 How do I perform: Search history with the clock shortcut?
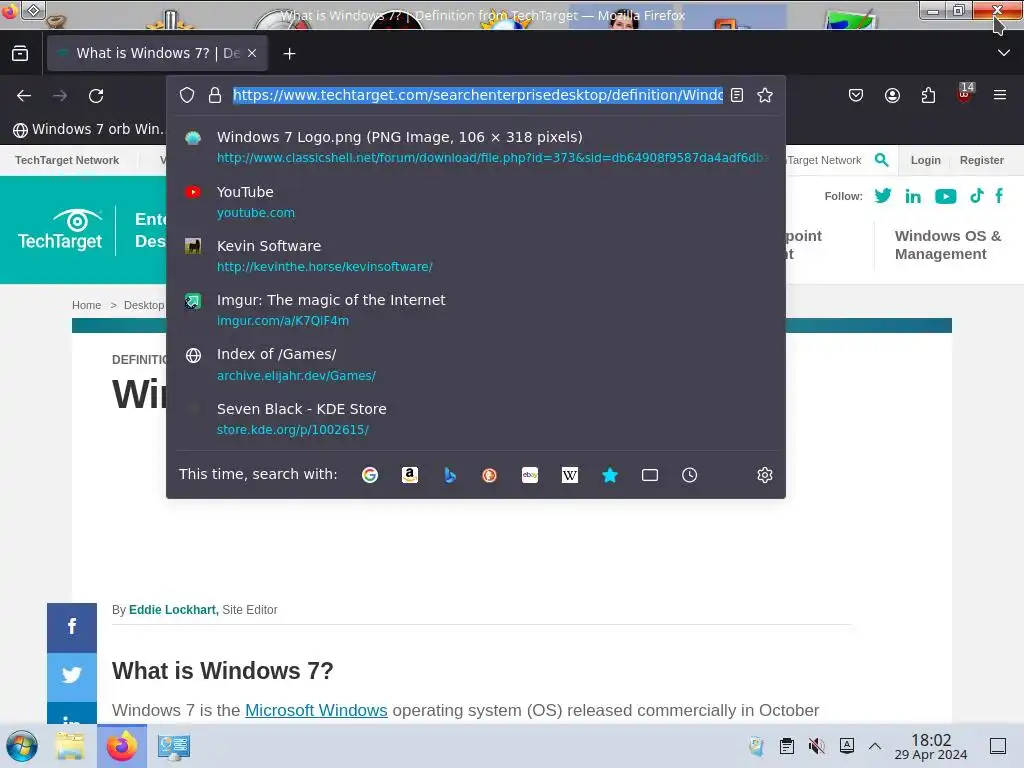690,475
